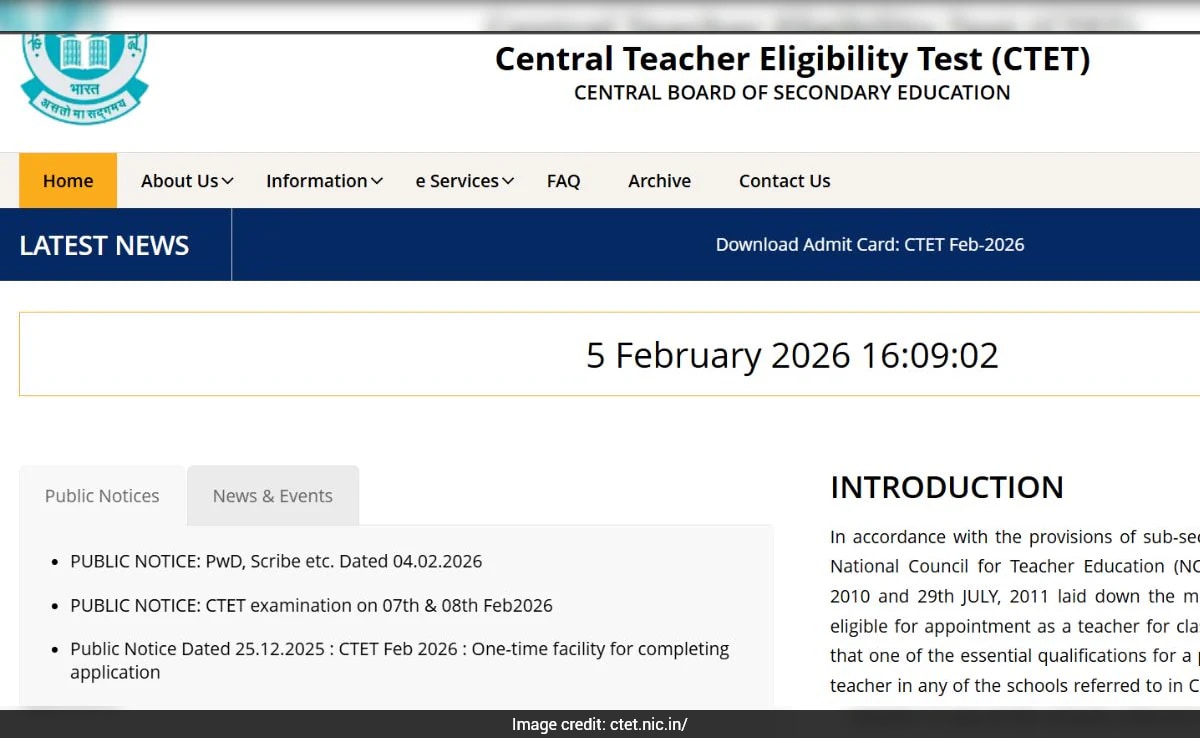
Task: Click the ctet.nic.in image credit text
Action: 599,725
